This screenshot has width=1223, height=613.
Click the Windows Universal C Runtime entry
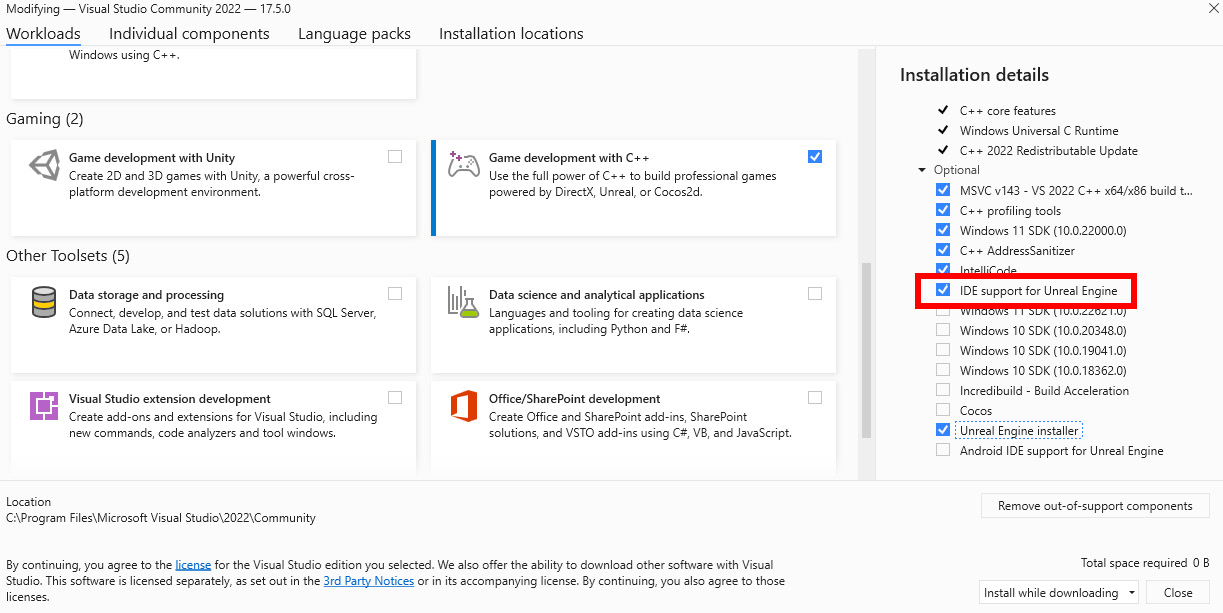coord(1039,131)
